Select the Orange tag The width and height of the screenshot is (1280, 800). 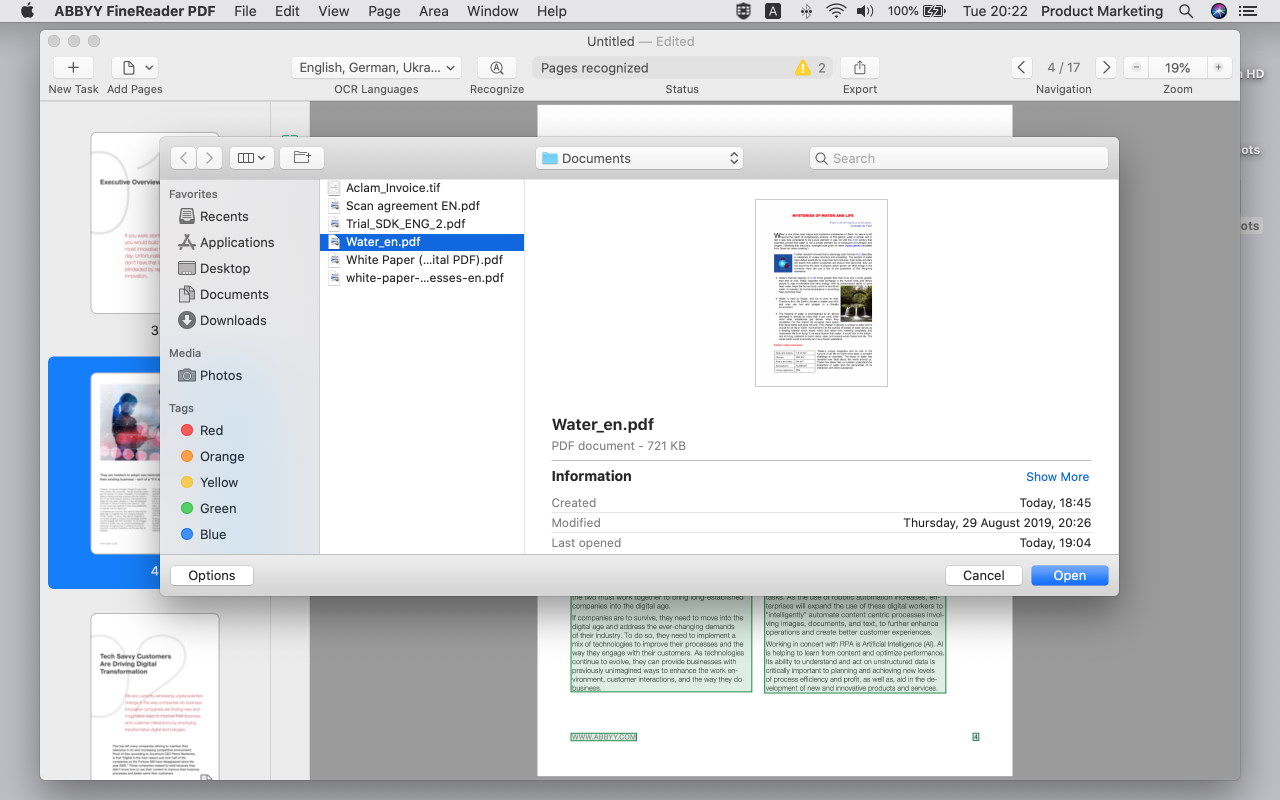pyautogui.click(x=211, y=456)
